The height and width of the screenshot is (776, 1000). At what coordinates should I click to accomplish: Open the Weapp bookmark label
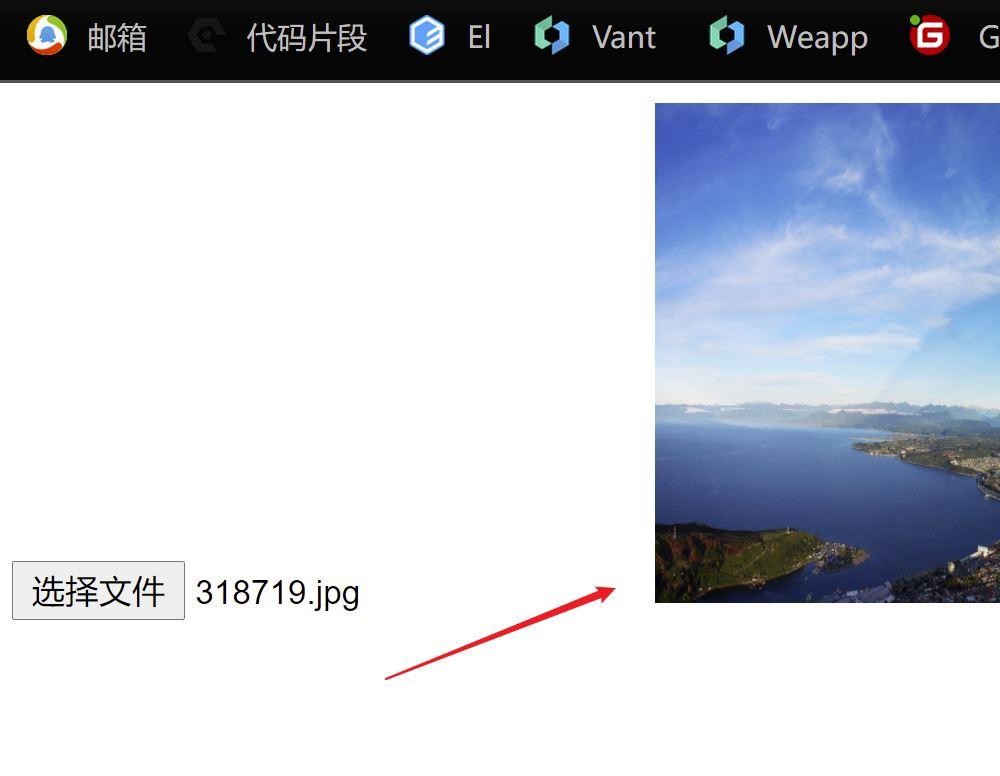point(818,38)
